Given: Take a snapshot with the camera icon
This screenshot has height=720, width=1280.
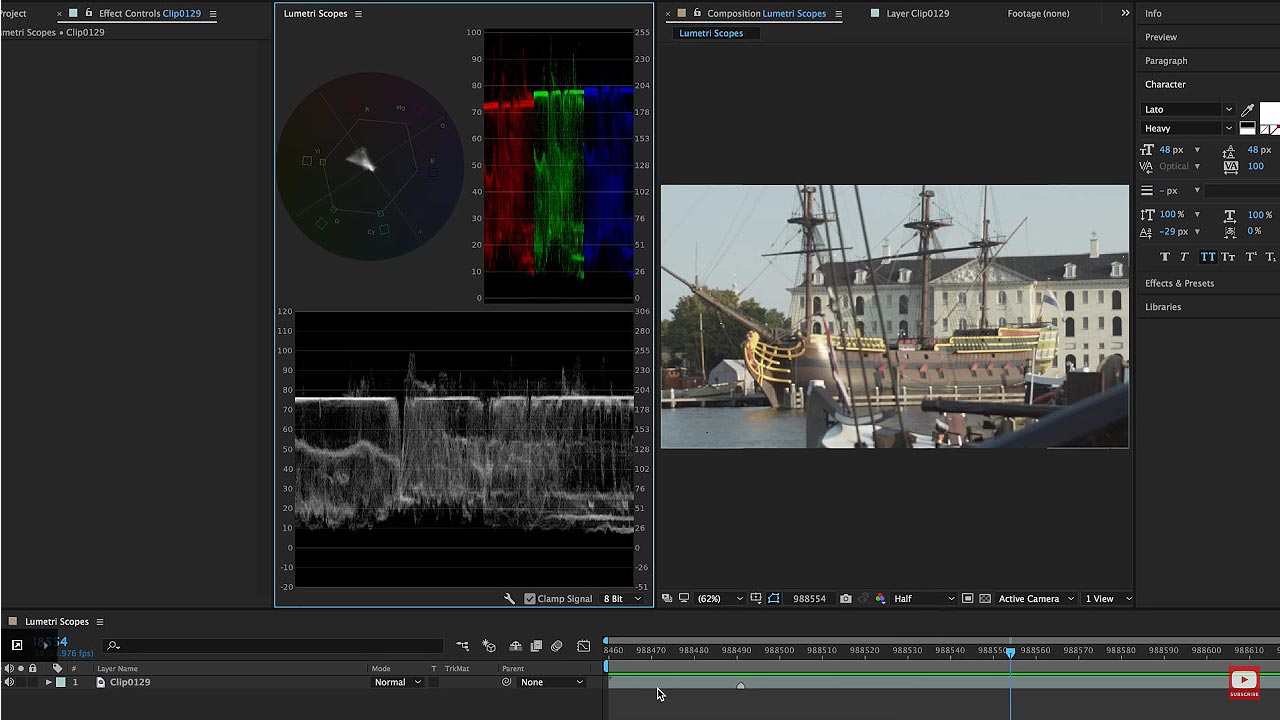Looking at the screenshot, I should coord(846,599).
